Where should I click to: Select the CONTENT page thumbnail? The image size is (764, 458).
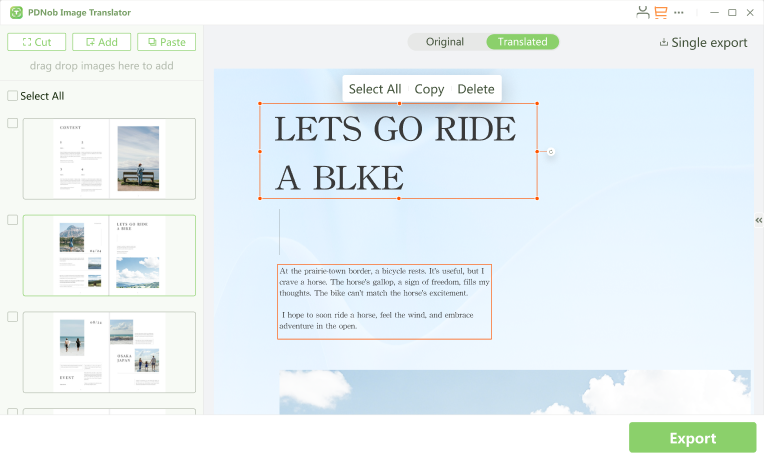point(109,158)
